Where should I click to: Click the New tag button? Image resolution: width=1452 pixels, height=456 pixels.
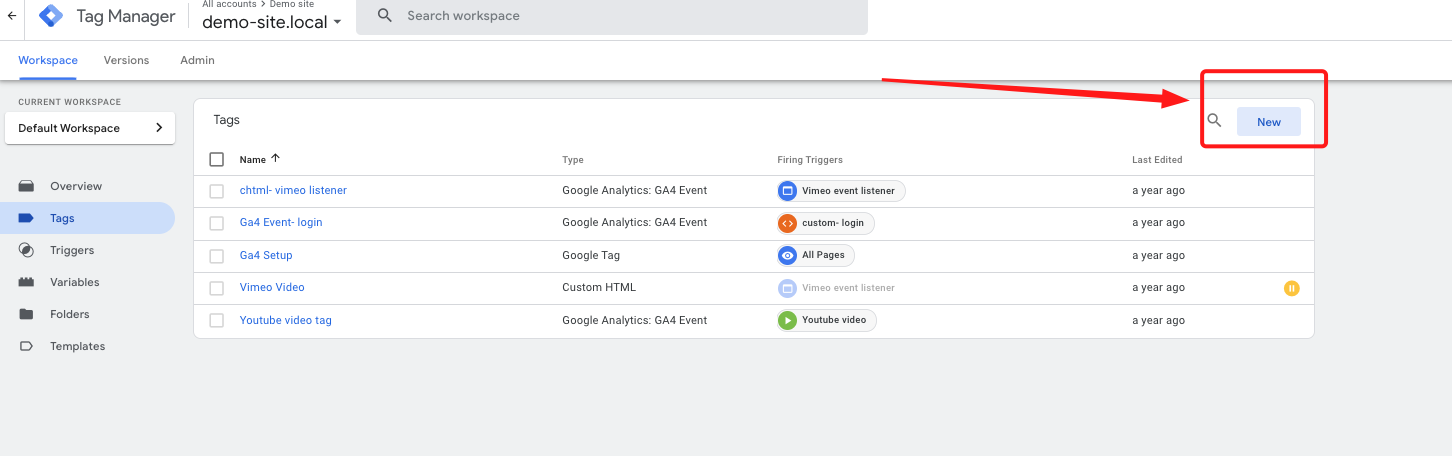1269,122
